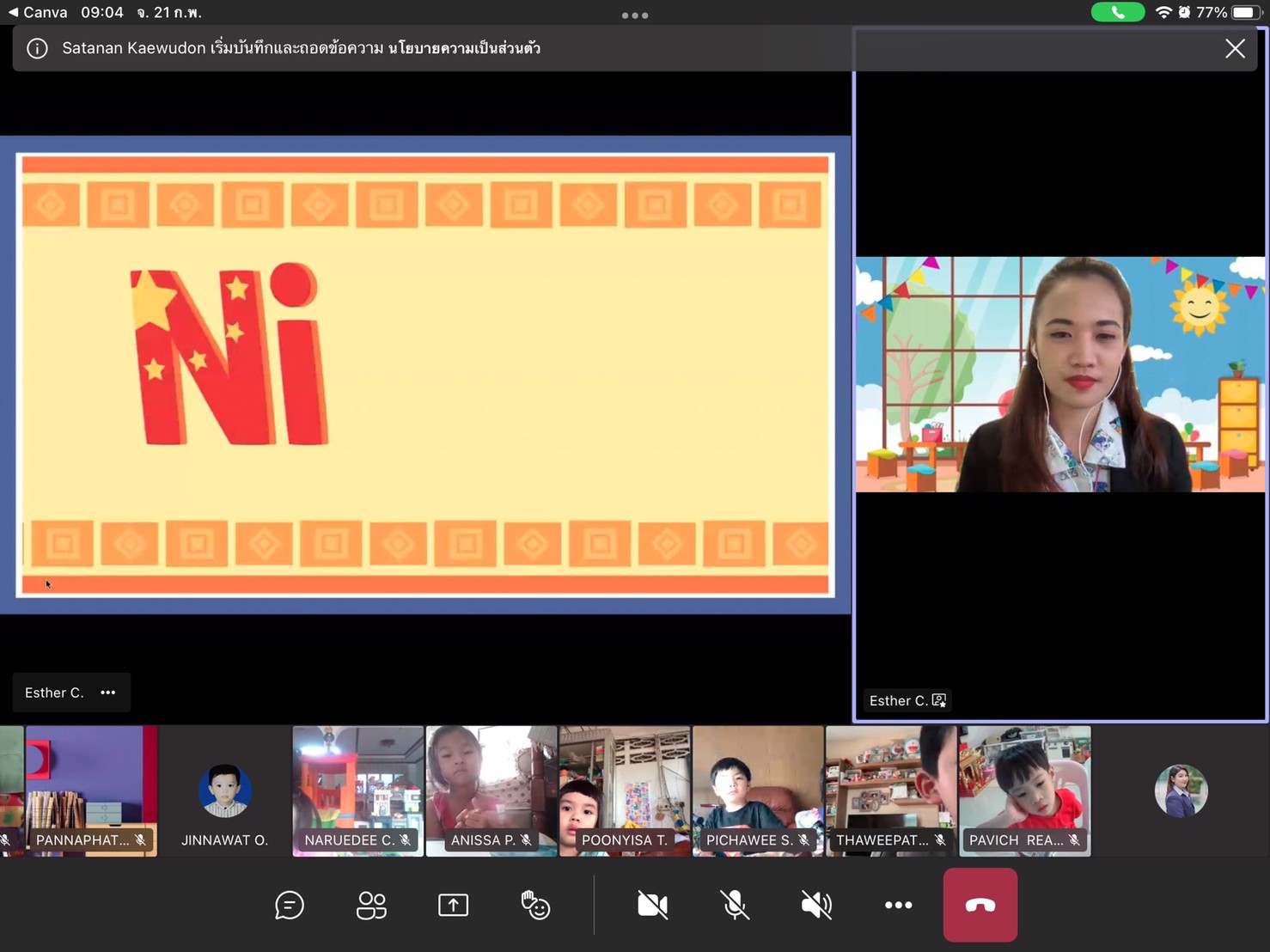Unmute the microphone

point(734,905)
